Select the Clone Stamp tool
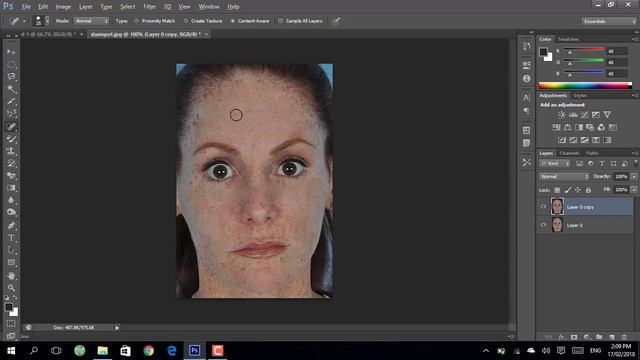The height and width of the screenshot is (360, 640). pyautogui.click(x=11, y=151)
